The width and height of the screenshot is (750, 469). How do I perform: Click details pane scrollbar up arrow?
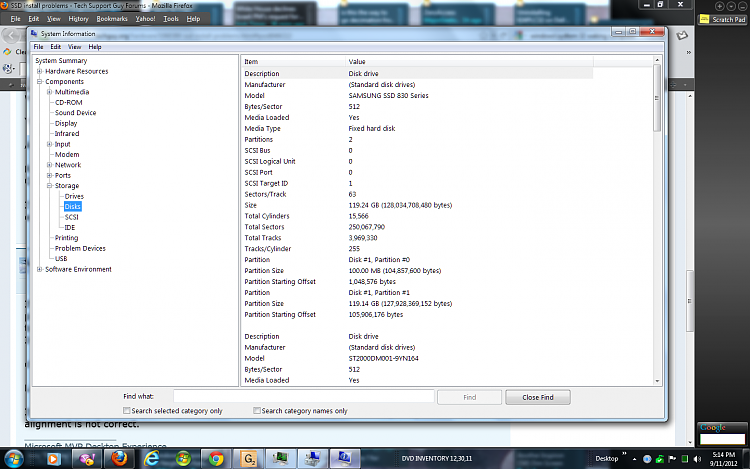click(657, 60)
